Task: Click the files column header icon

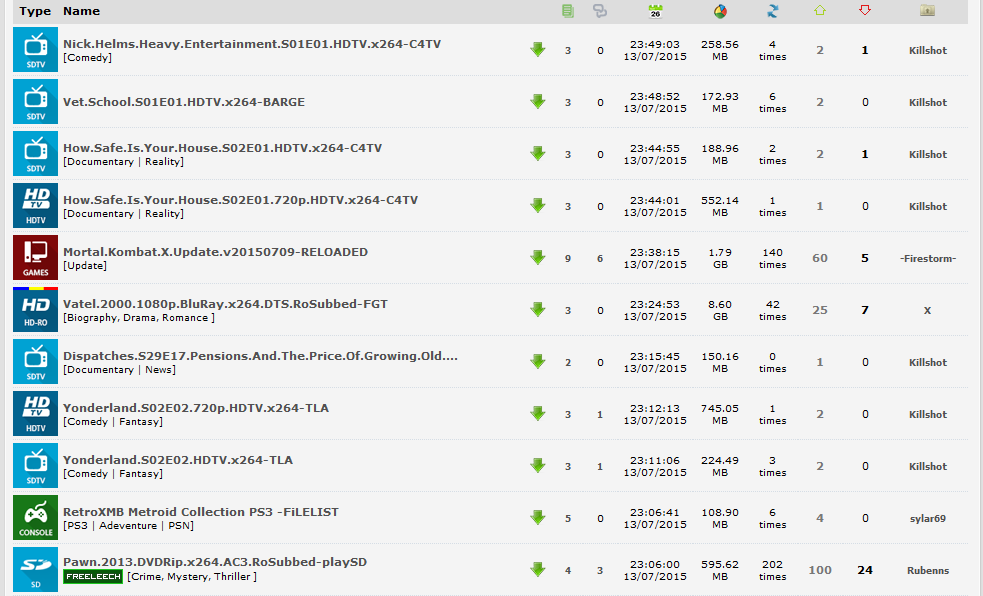Action: coord(568,11)
